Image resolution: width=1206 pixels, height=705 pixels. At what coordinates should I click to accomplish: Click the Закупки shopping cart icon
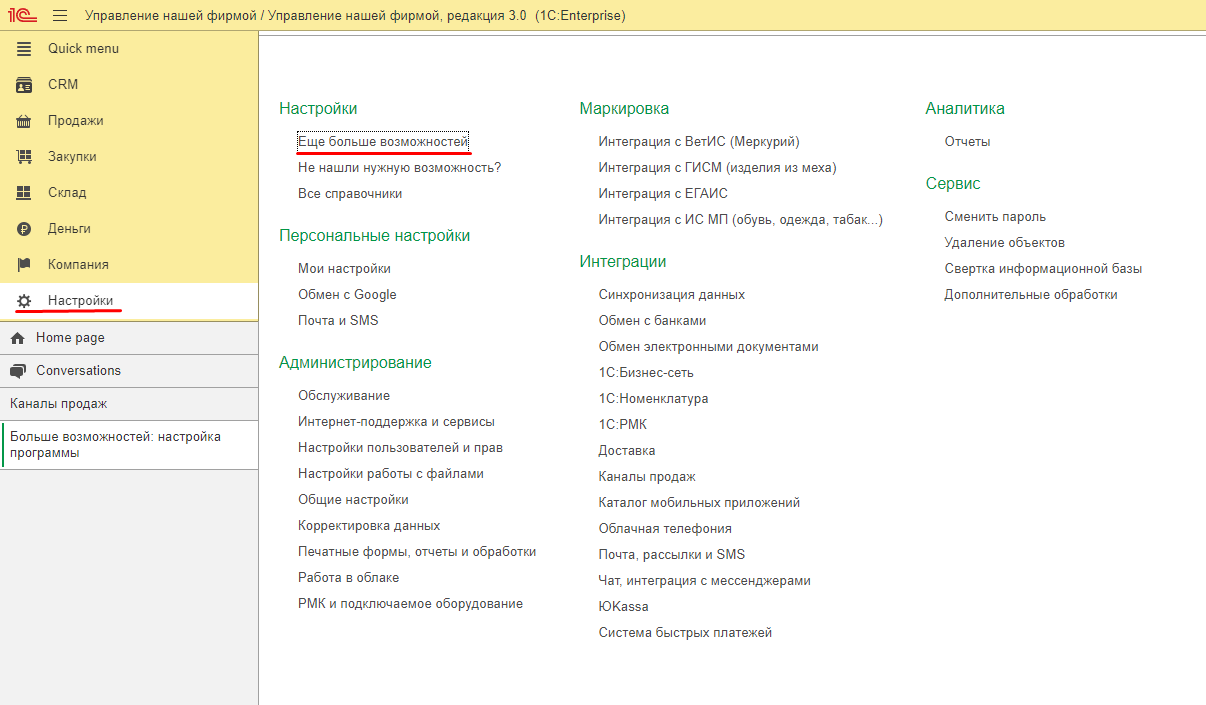pos(24,157)
